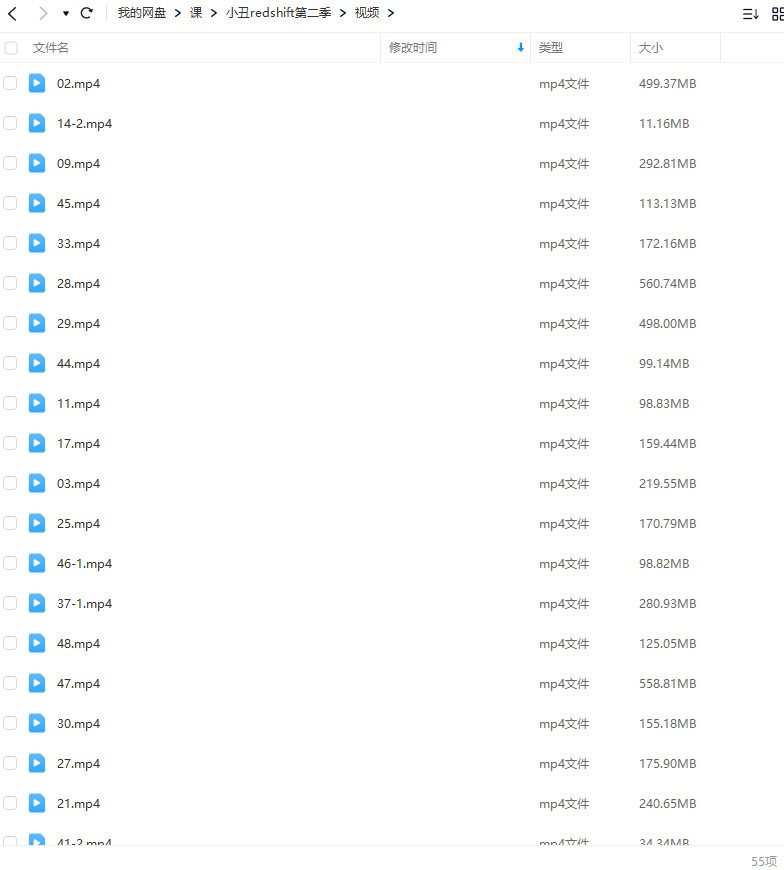The height and width of the screenshot is (870, 784).
Task: Click the video icon of 48.mp4
Action: (37, 643)
